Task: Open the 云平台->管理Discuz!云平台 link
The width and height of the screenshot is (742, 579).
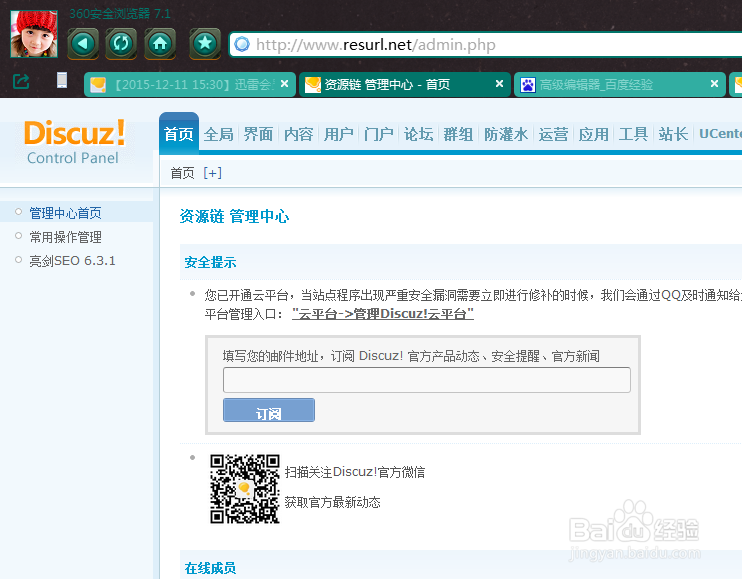Action: click(383, 314)
